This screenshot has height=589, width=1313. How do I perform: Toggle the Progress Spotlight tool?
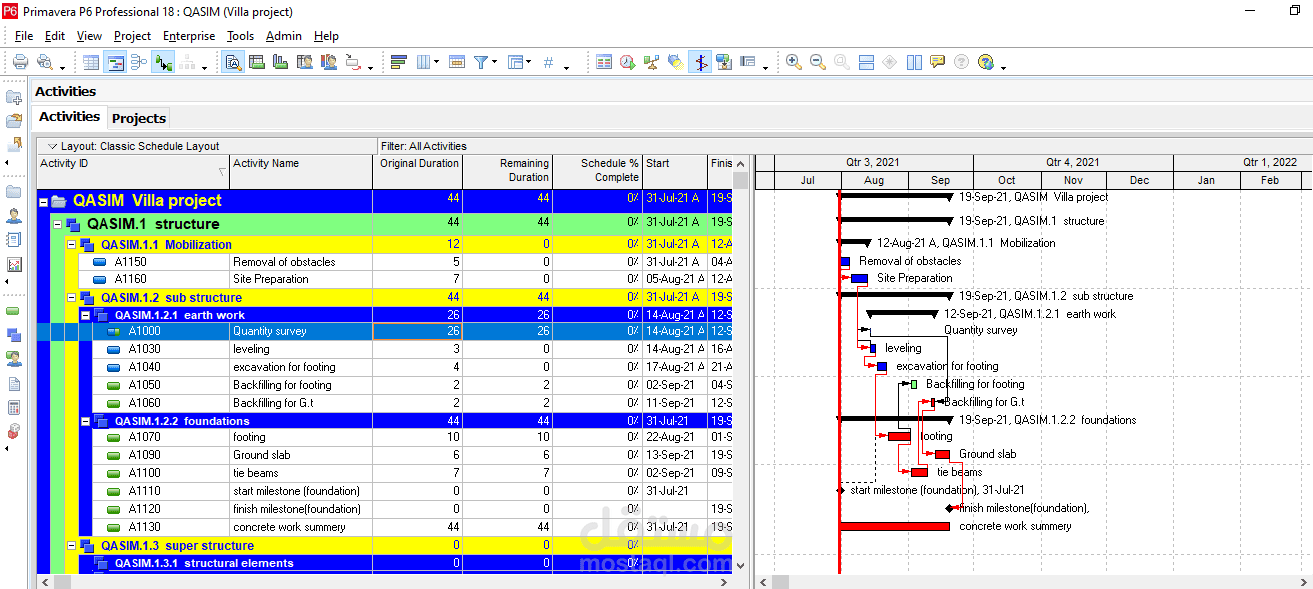(676, 62)
